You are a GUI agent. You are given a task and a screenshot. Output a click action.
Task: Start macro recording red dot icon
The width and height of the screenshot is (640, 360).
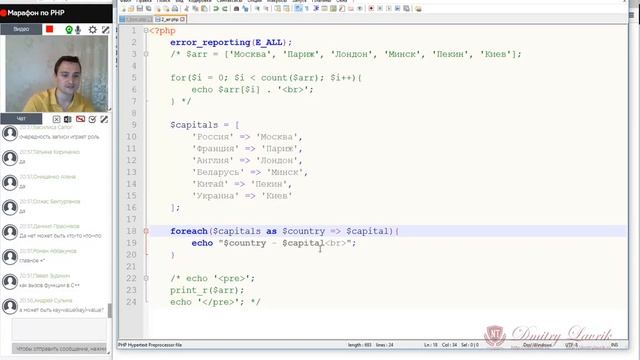pos(371,8)
